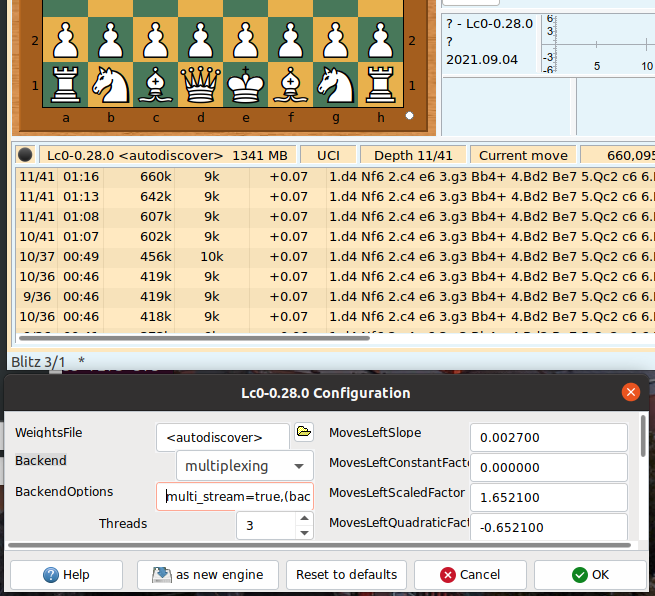Click the Backend label in configuration
Viewport: 655px width, 596px height.
41,460
